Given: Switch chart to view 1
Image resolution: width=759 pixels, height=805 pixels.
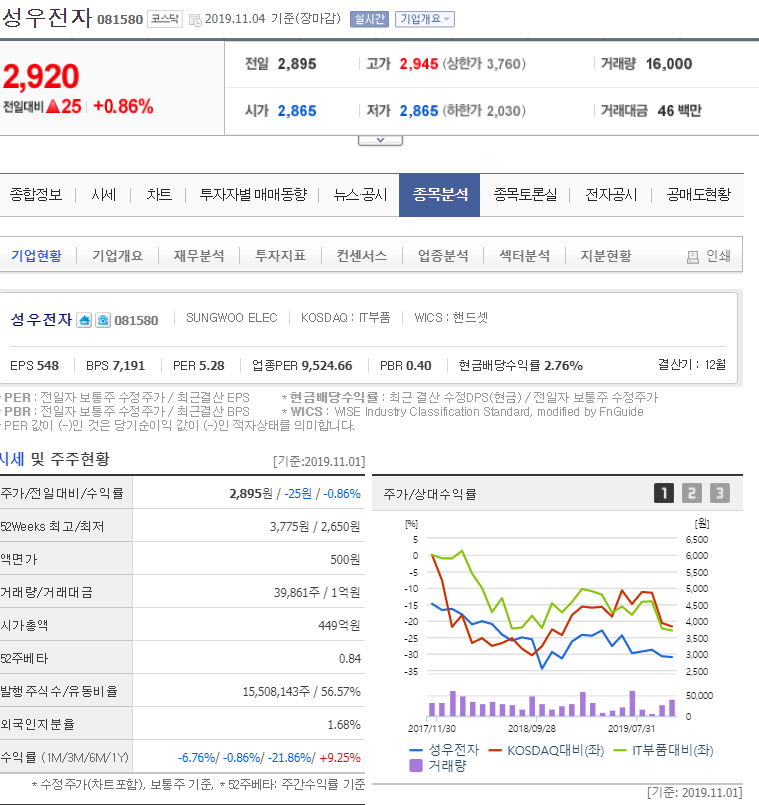Looking at the screenshot, I should 663,493.
